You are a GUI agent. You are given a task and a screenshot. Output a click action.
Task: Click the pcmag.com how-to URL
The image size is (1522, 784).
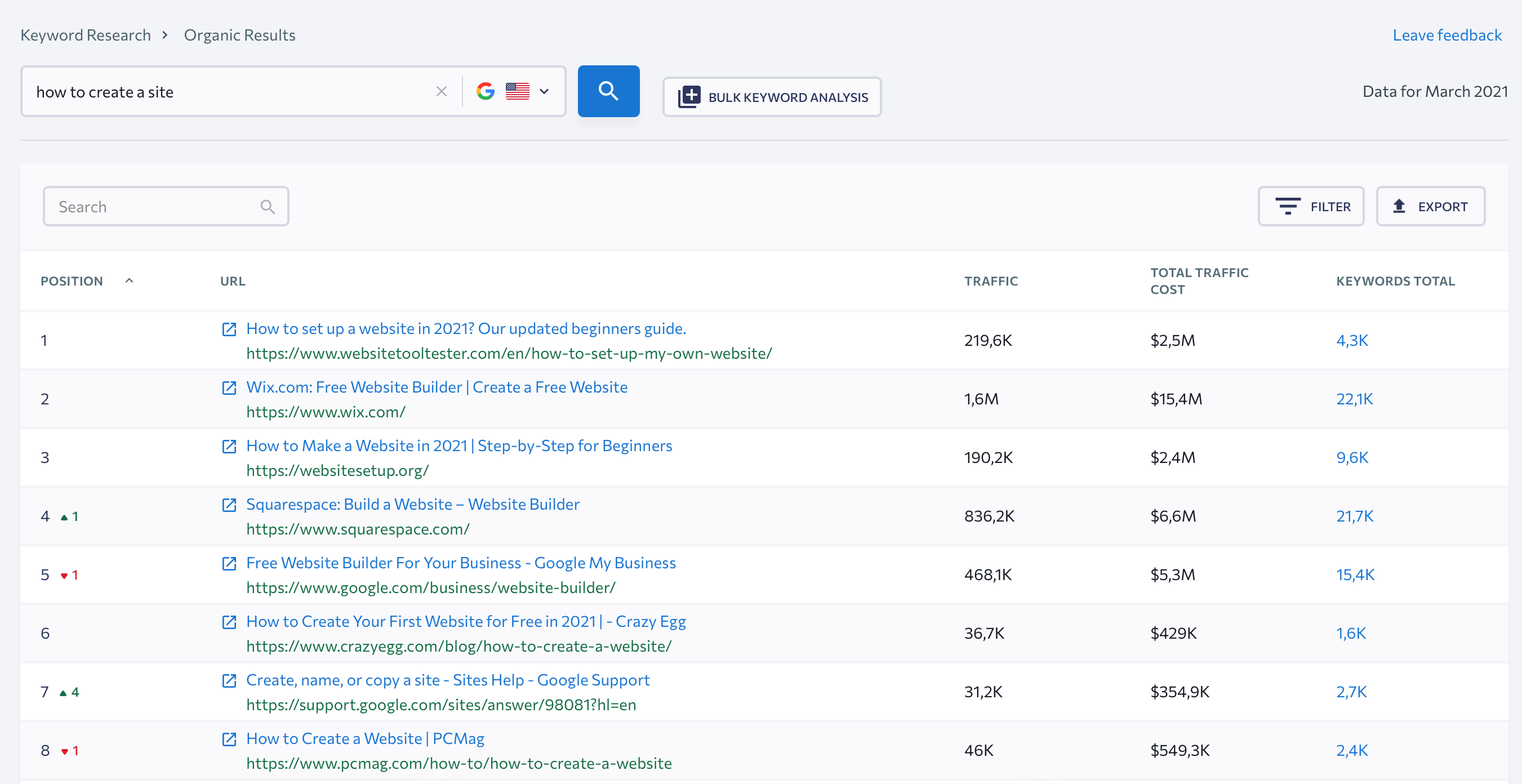pyautogui.click(x=459, y=763)
